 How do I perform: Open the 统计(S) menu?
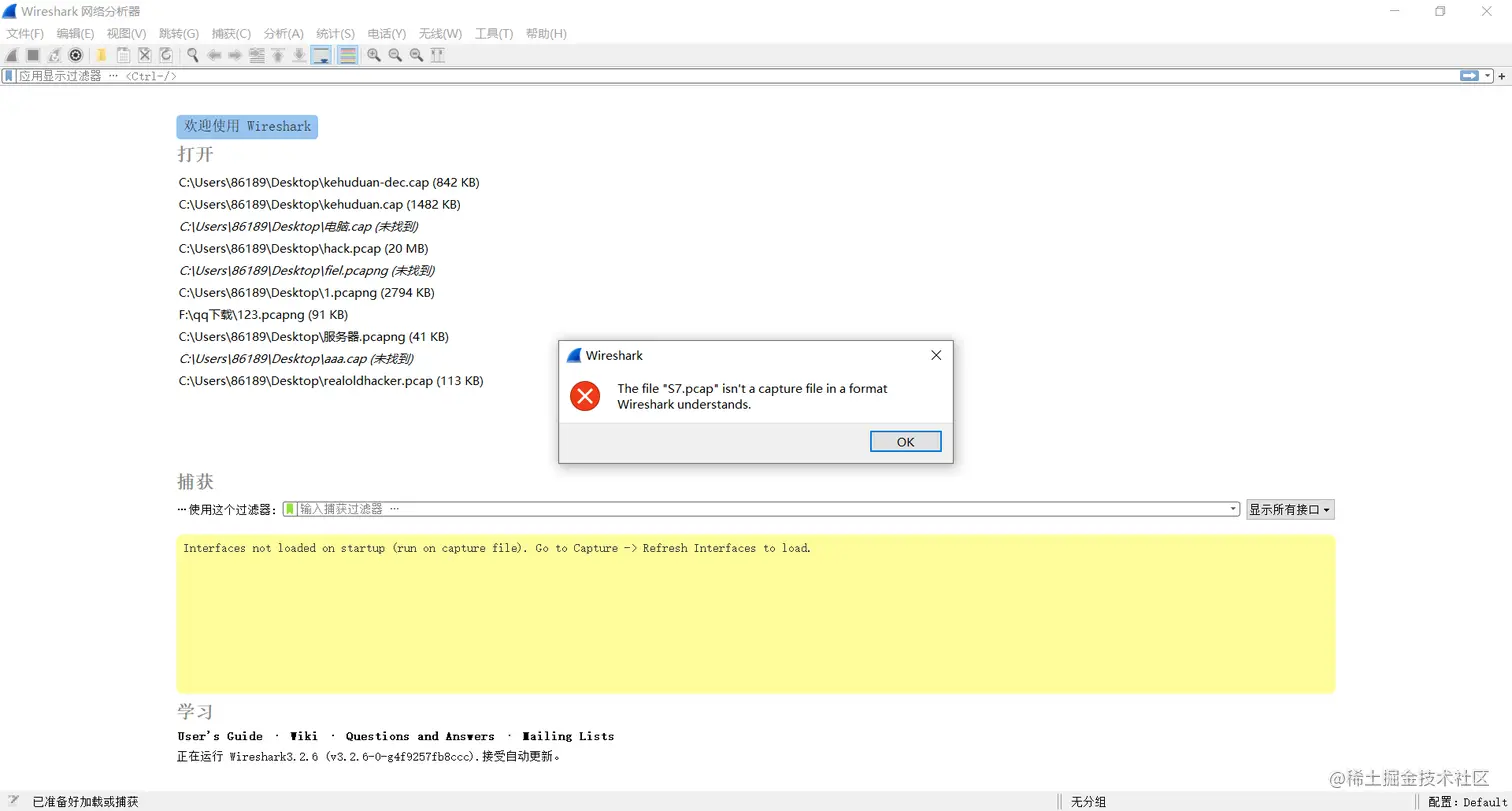click(x=335, y=33)
